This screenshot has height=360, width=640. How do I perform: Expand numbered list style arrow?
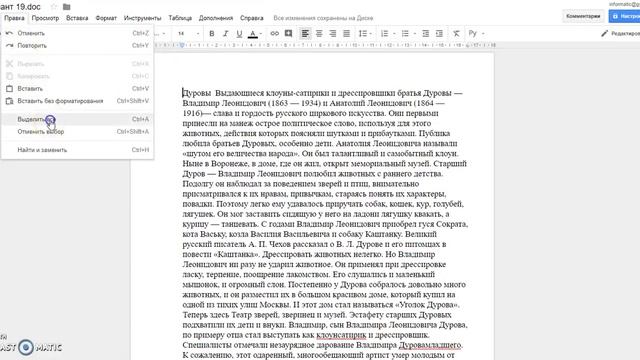[394, 33]
